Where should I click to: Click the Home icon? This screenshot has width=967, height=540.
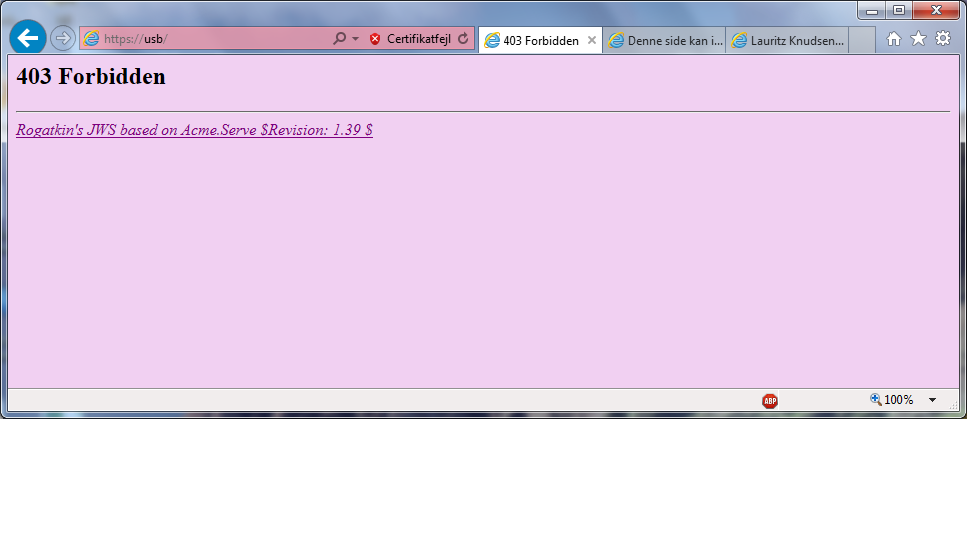894,39
